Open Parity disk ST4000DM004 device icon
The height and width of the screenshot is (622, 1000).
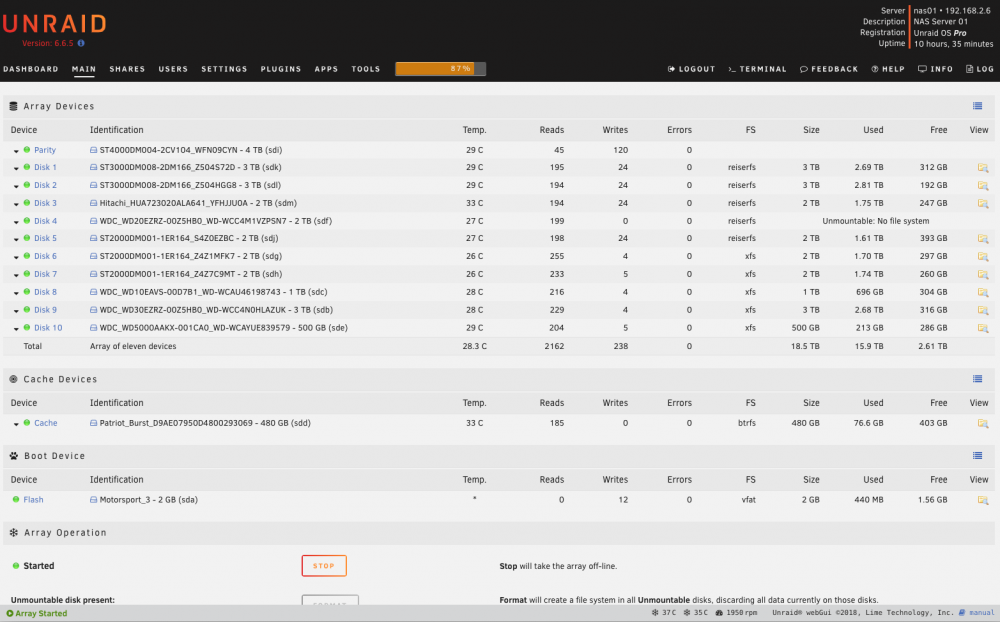(93, 150)
